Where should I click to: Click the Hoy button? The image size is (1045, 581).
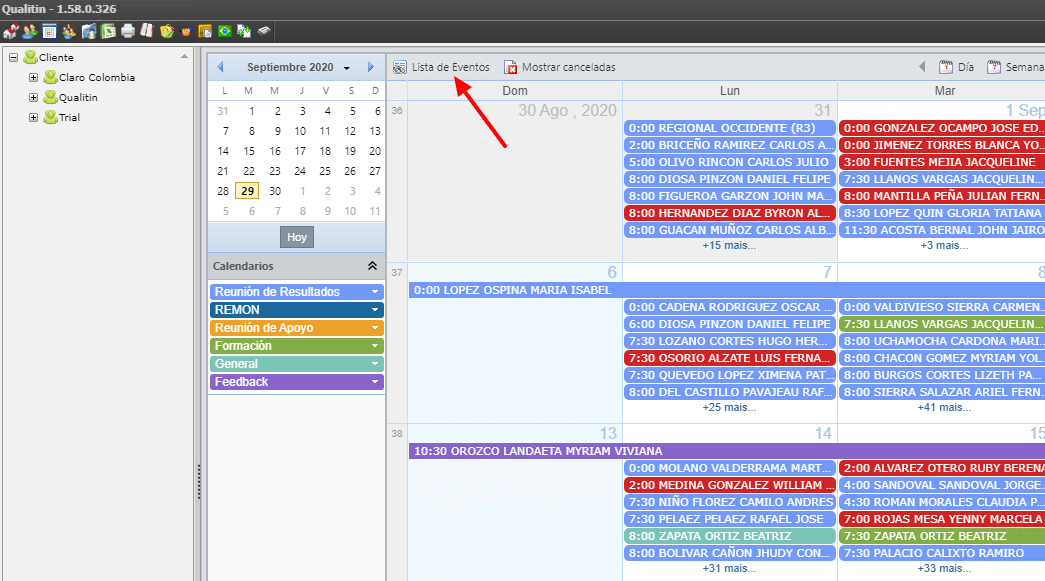point(297,237)
